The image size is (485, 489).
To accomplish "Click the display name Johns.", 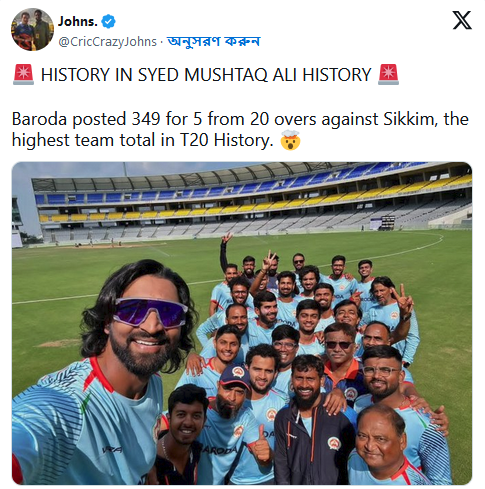I will [78, 21].
